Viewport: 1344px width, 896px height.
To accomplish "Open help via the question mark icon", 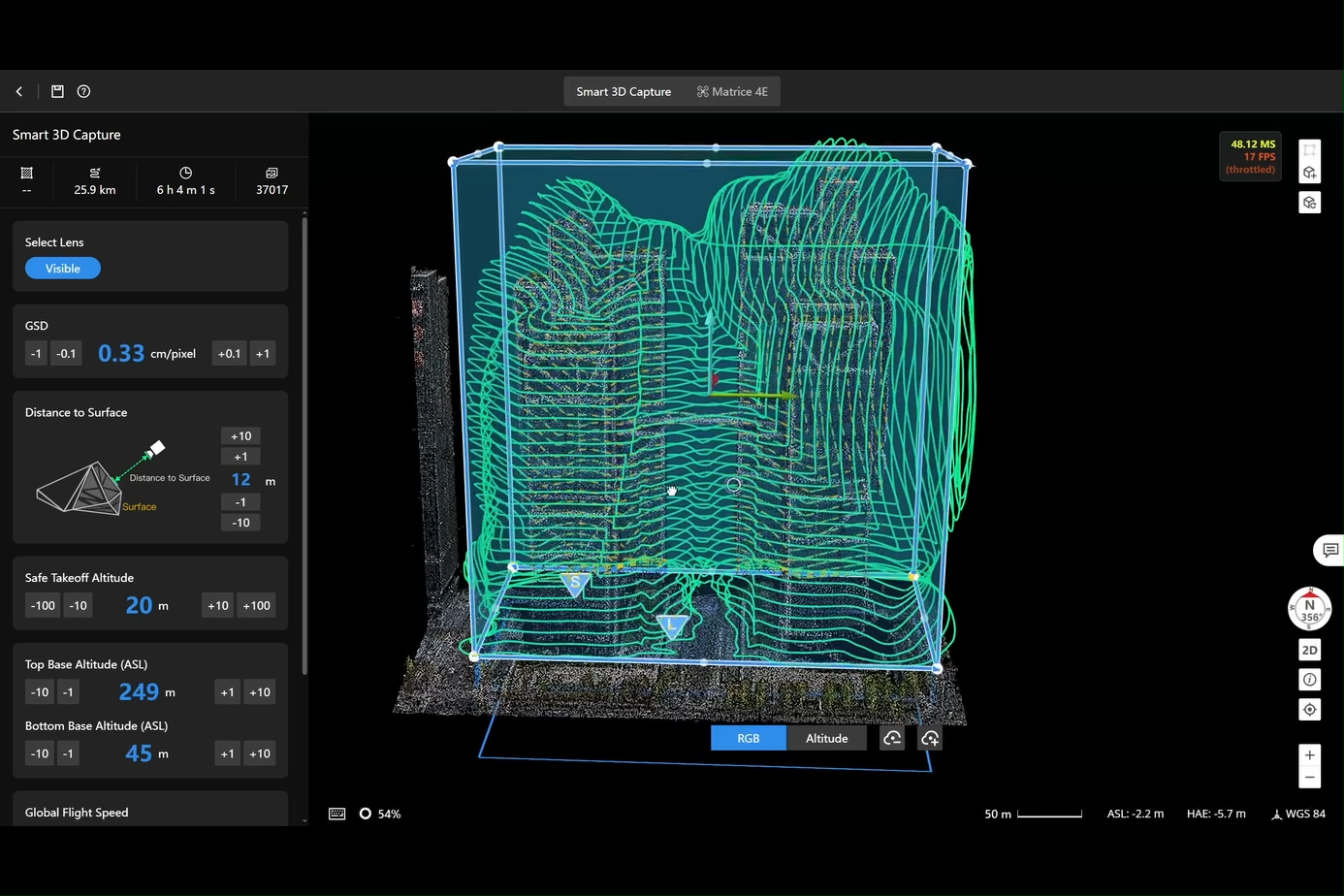I will (x=83, y=91).
